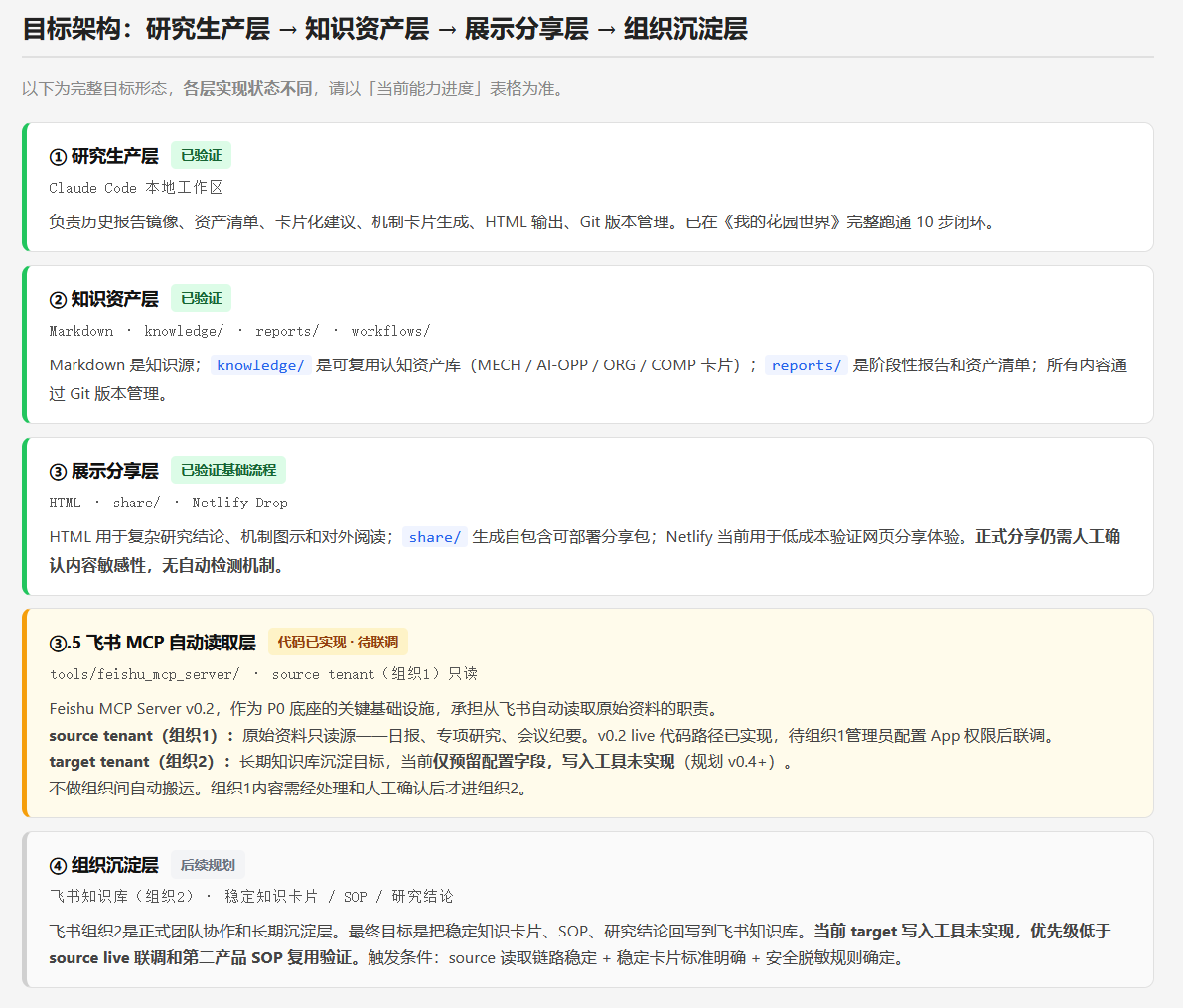Click the subtitle HTML · share/ · Netlify Drop

pyautogui.click(x=168, y=503)
